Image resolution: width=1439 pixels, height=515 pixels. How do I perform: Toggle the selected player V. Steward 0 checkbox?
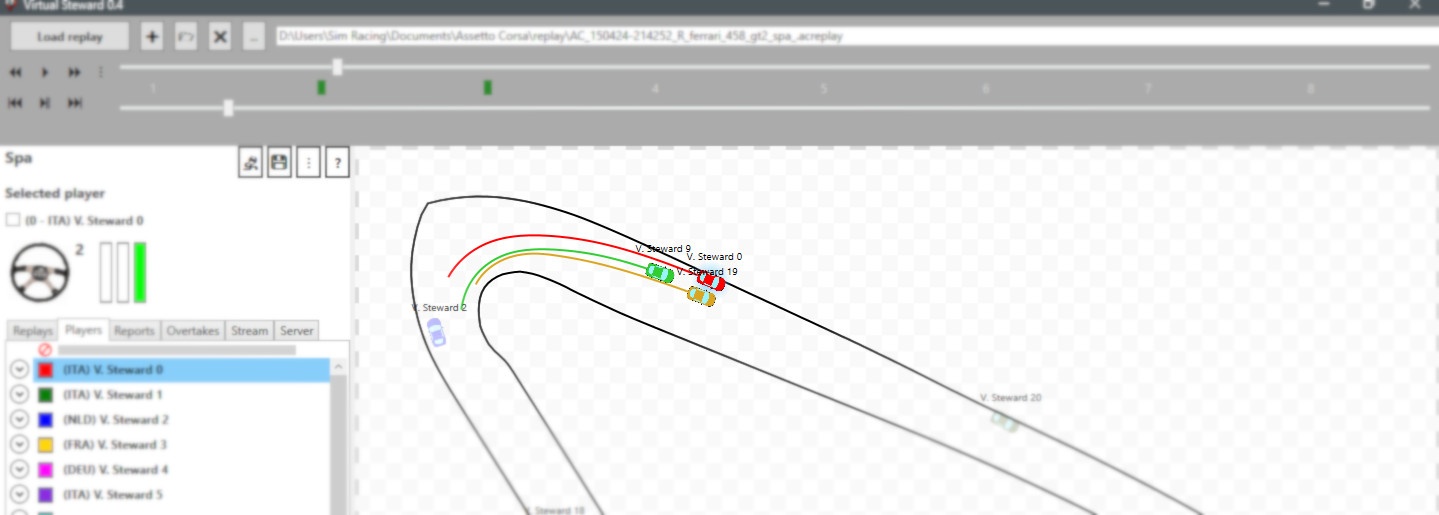13,220
